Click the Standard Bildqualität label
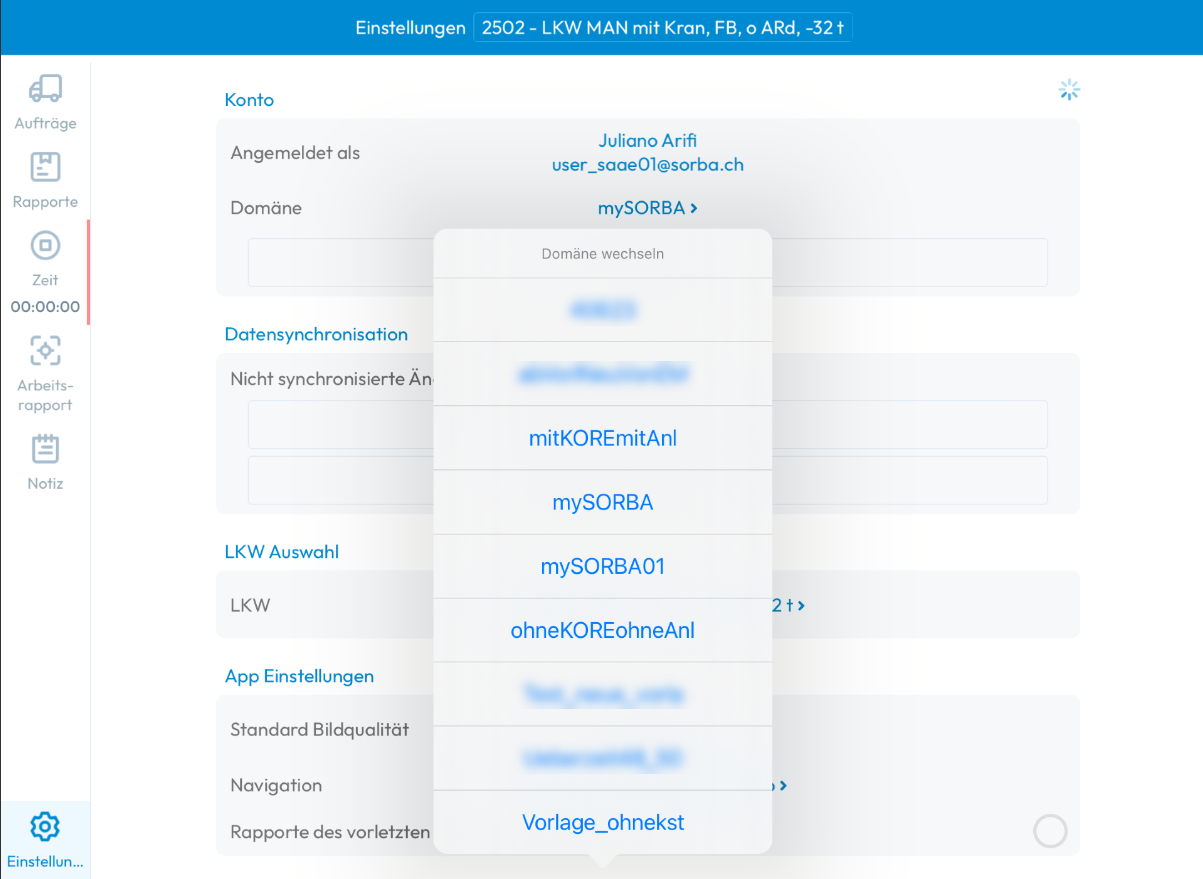 [x=320, y=730]
